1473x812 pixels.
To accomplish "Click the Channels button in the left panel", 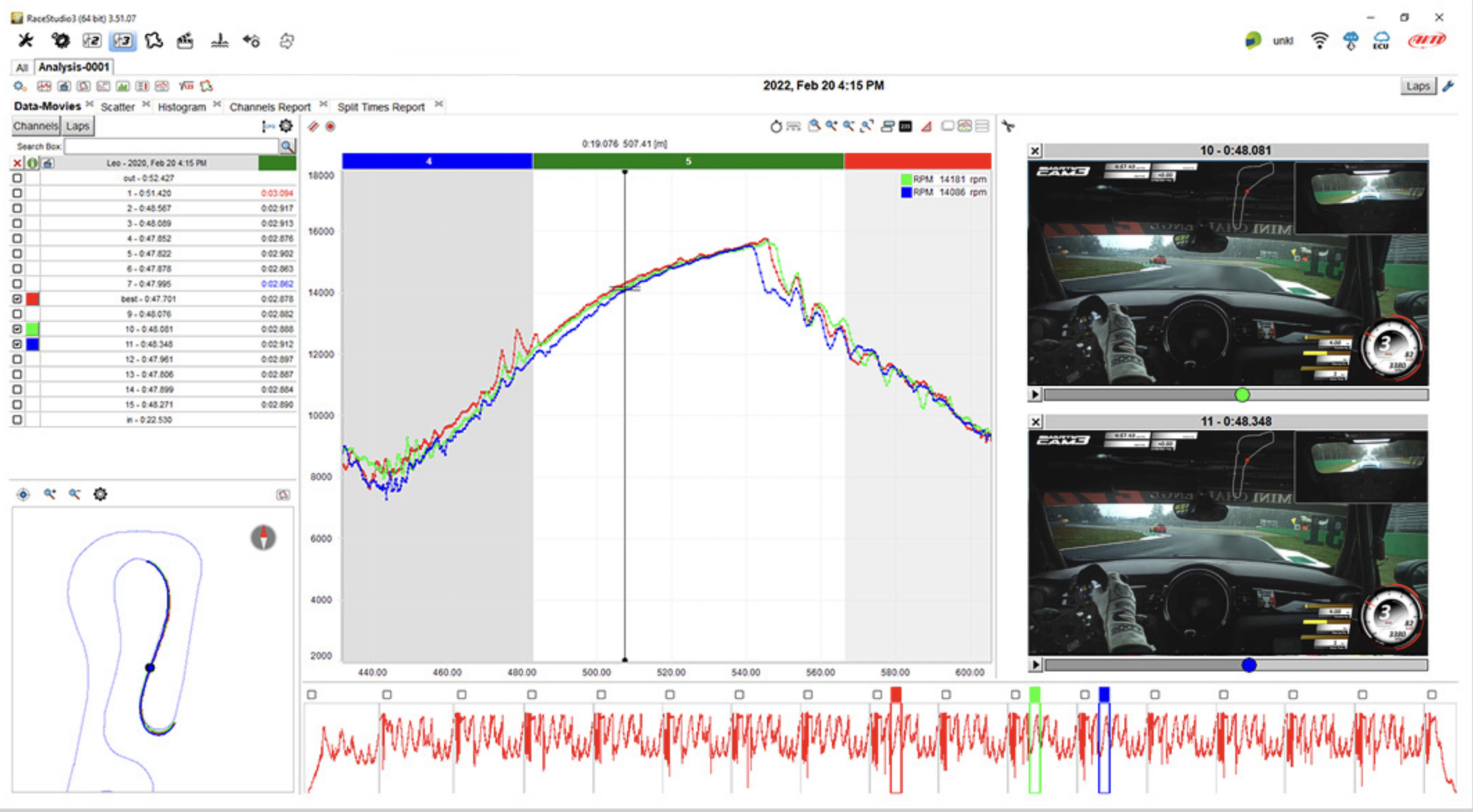I will coord(35,125).
